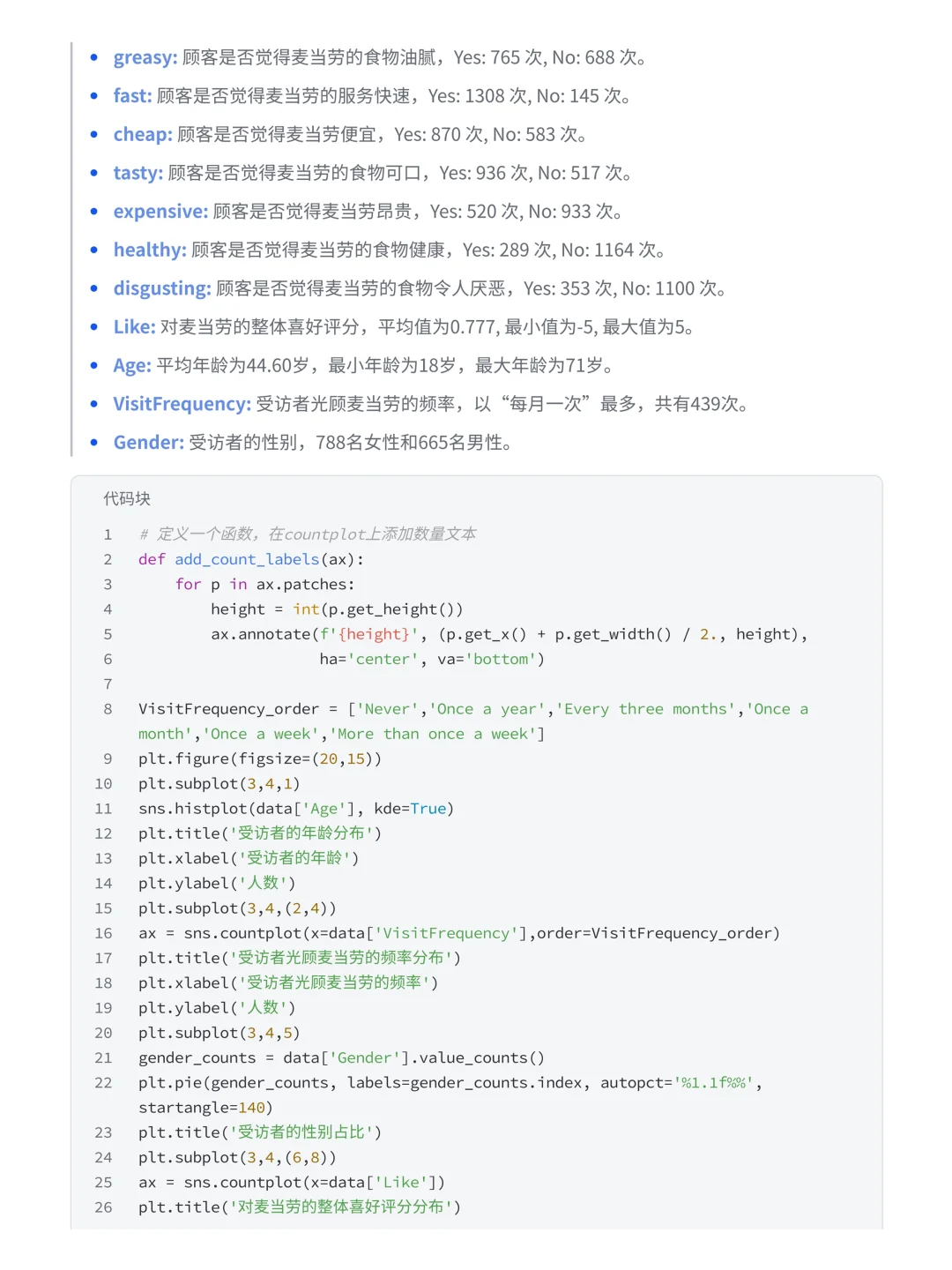Click 'Yes: 1308 次' in the fast row
Screen dimensions: 952x1270
pos(479,96)
